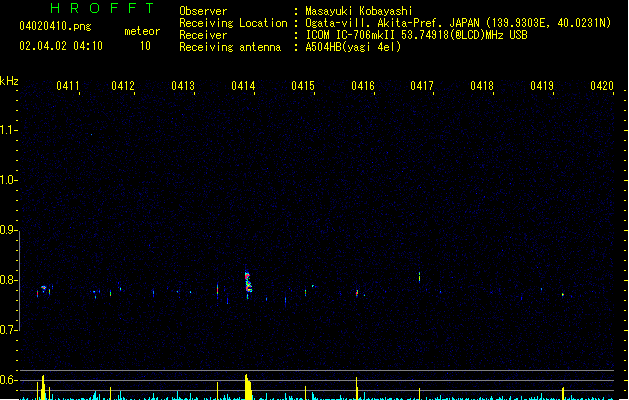This screenshot has width=629, height=400.
Task: Click the 0.7 kHz frequency label
Action: 7,330
